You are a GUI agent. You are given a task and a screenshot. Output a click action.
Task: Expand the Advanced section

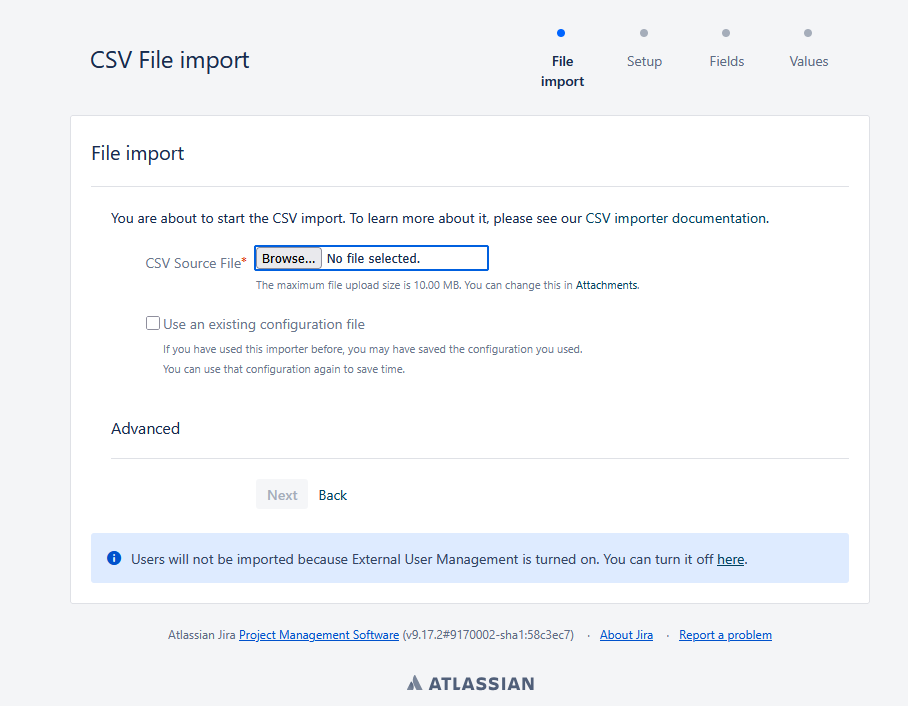(145, 429)
